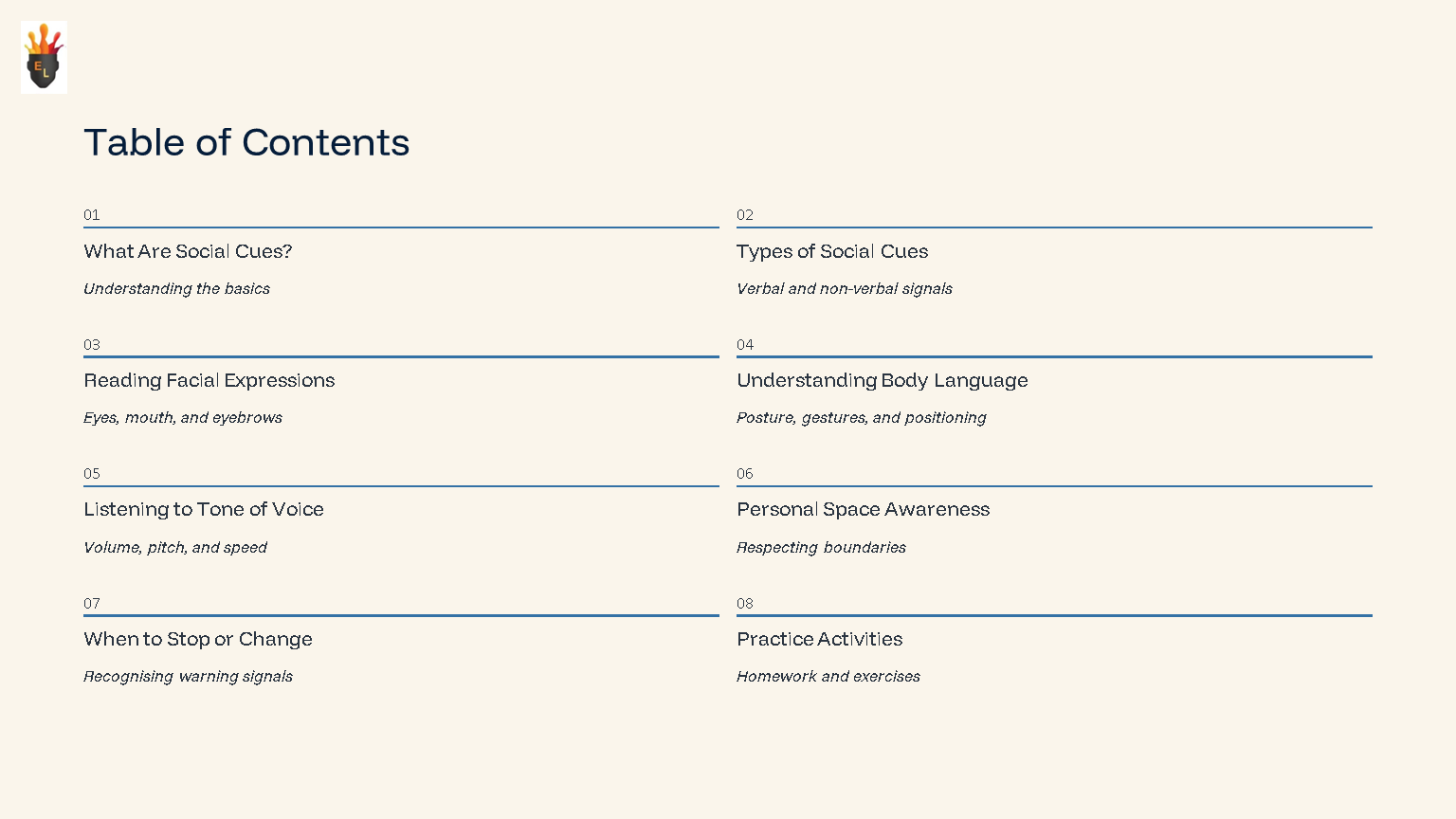Viewport: 1456px width, 819px height.
Task: Select When to Stop or Change
Action: (197, 639)
